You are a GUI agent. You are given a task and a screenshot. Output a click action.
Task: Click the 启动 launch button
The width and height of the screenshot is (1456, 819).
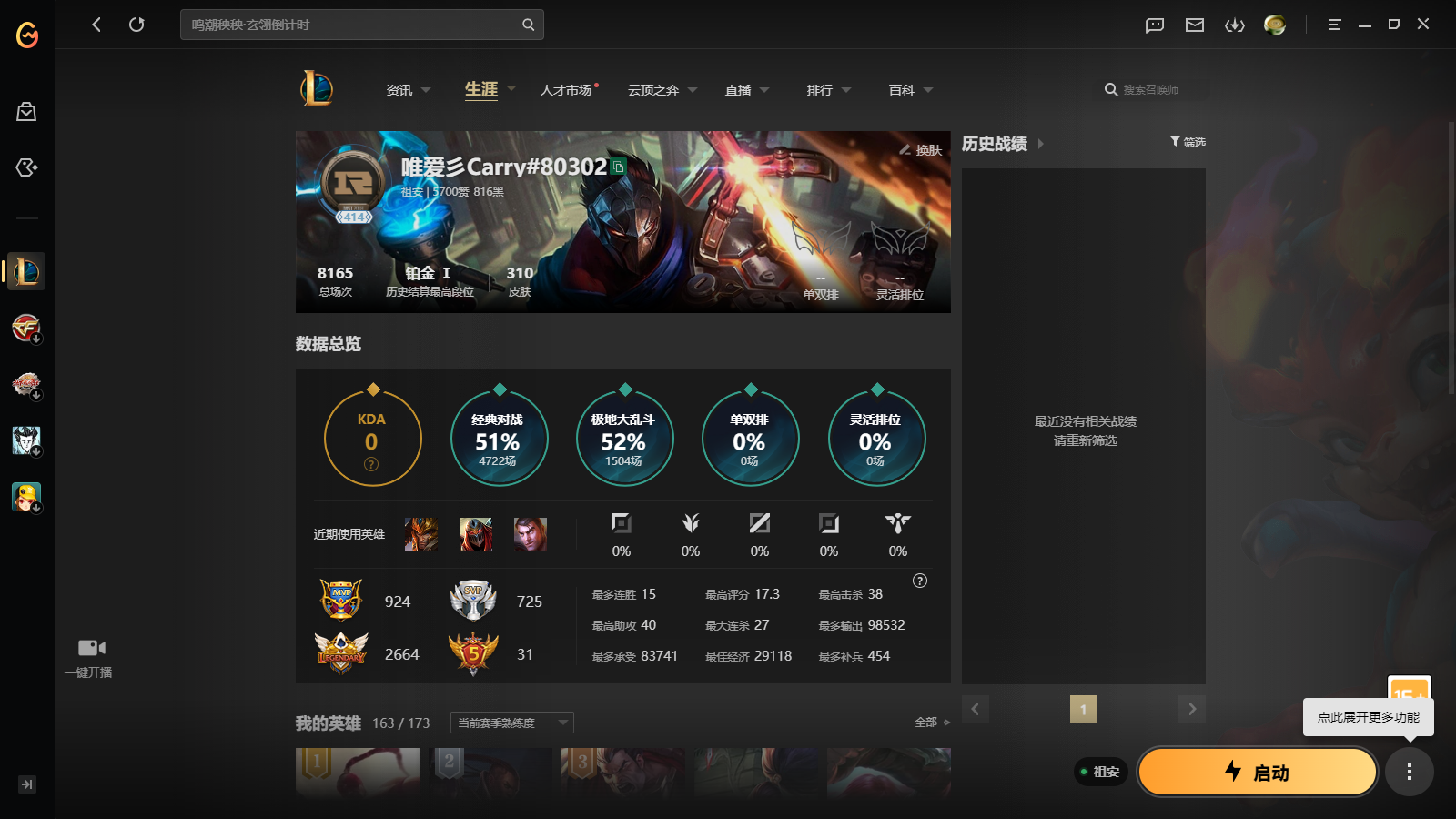1258,773
